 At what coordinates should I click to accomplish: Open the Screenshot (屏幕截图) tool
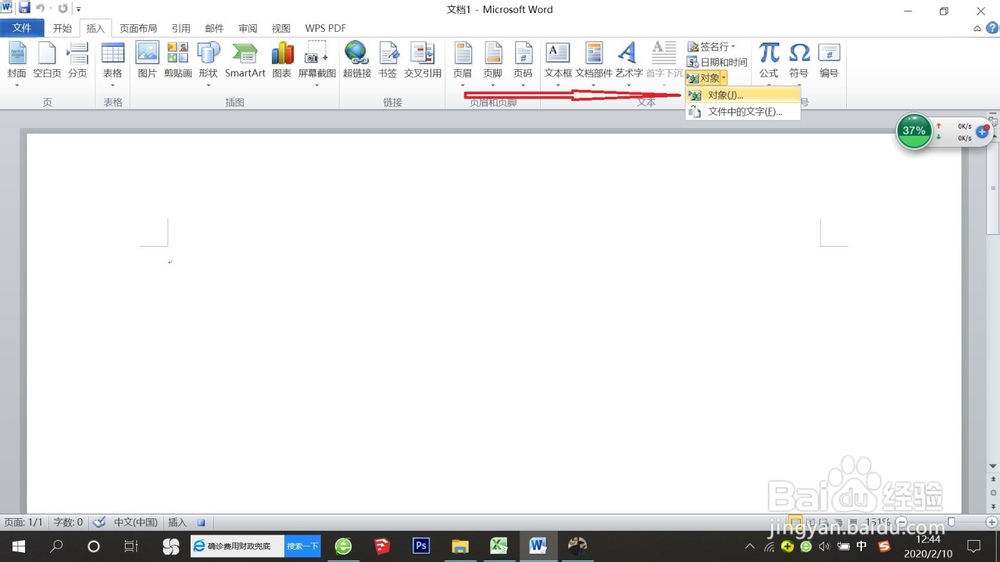click(317, 62)
